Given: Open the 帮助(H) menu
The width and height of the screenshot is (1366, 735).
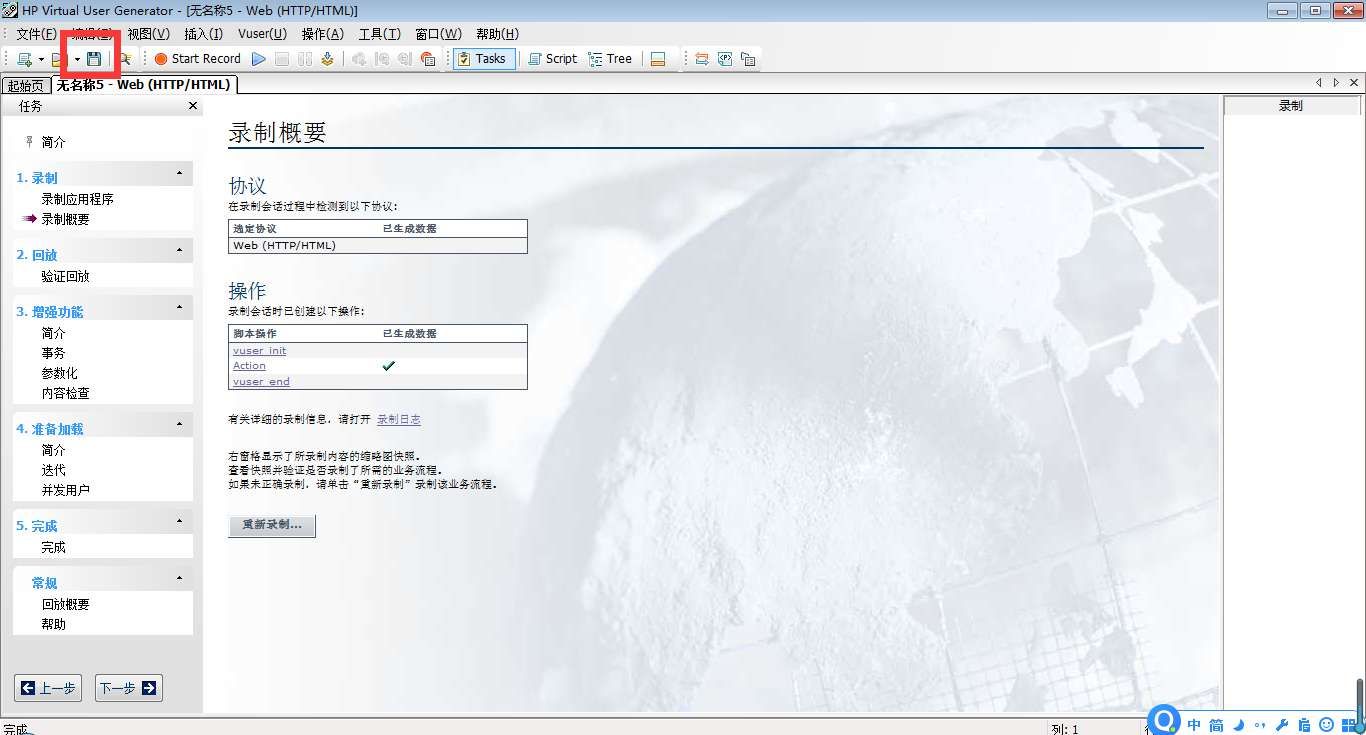Looking at the screenshot, I should [x=497, y=34].
